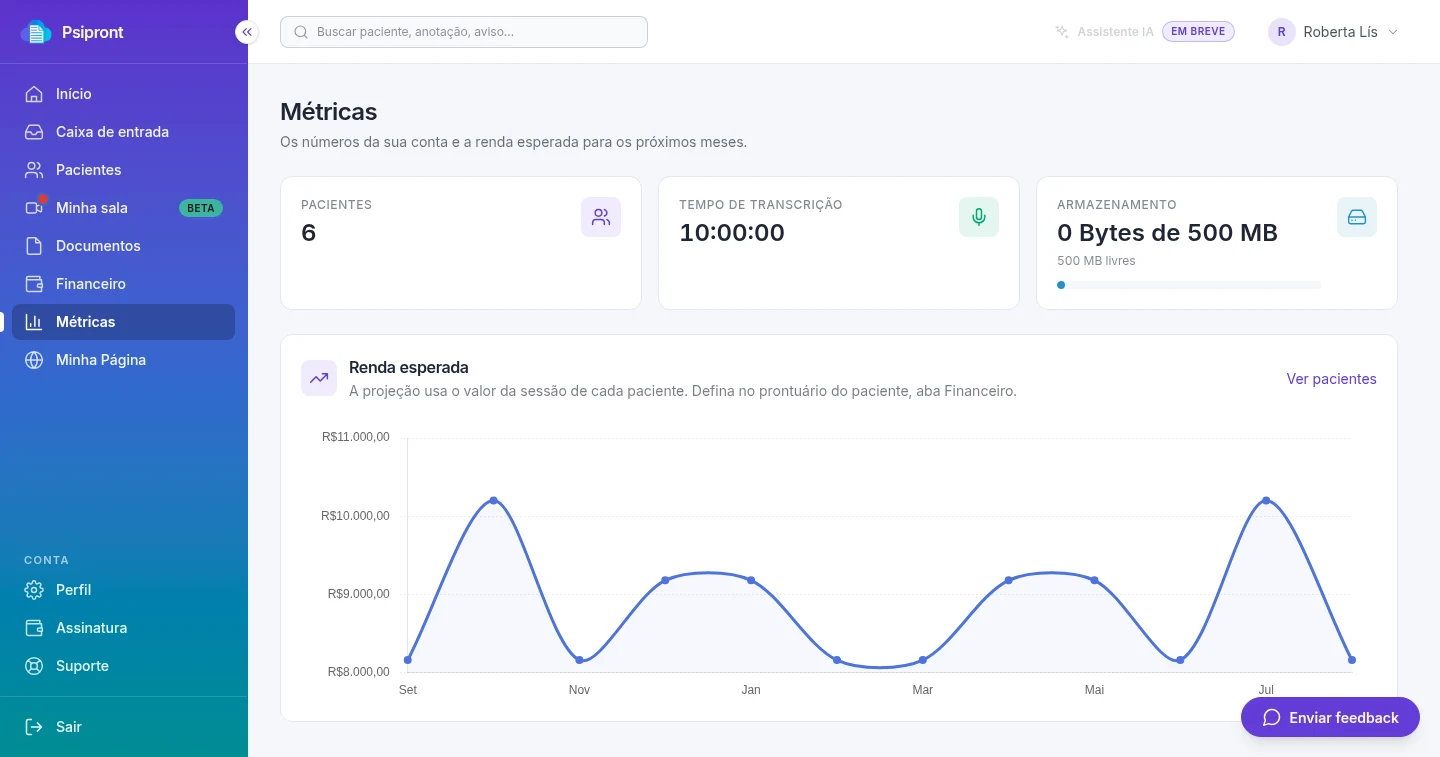Viewport: 1440px width, 757px height.
Task: Collapse the sidebar with double-chevron button
Action: [247, 32]
